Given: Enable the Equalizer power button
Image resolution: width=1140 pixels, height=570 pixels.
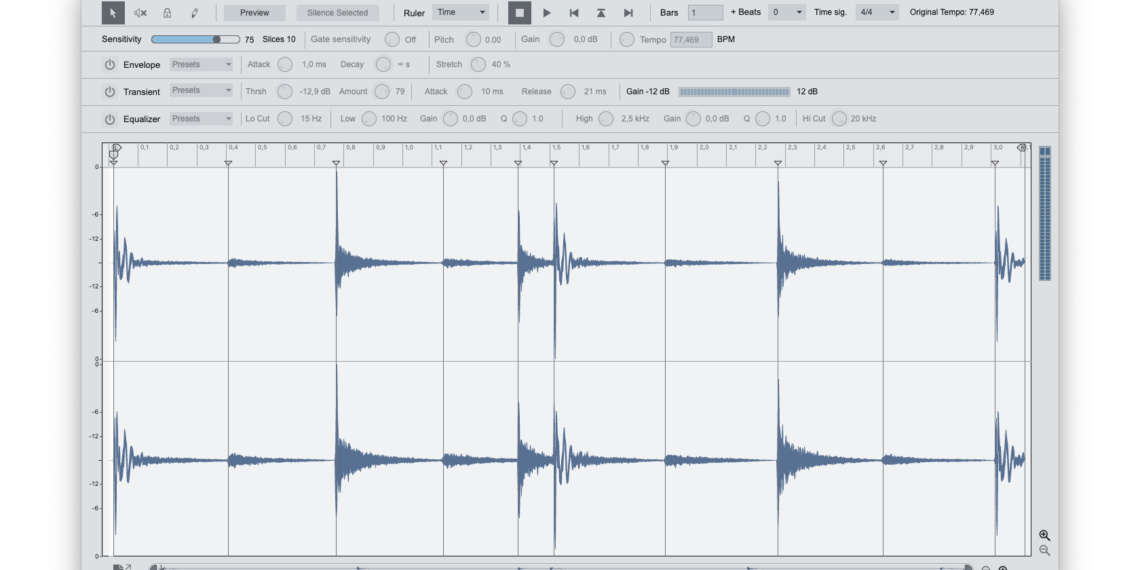Looking at the screenshot, I should tap(110, 119).
